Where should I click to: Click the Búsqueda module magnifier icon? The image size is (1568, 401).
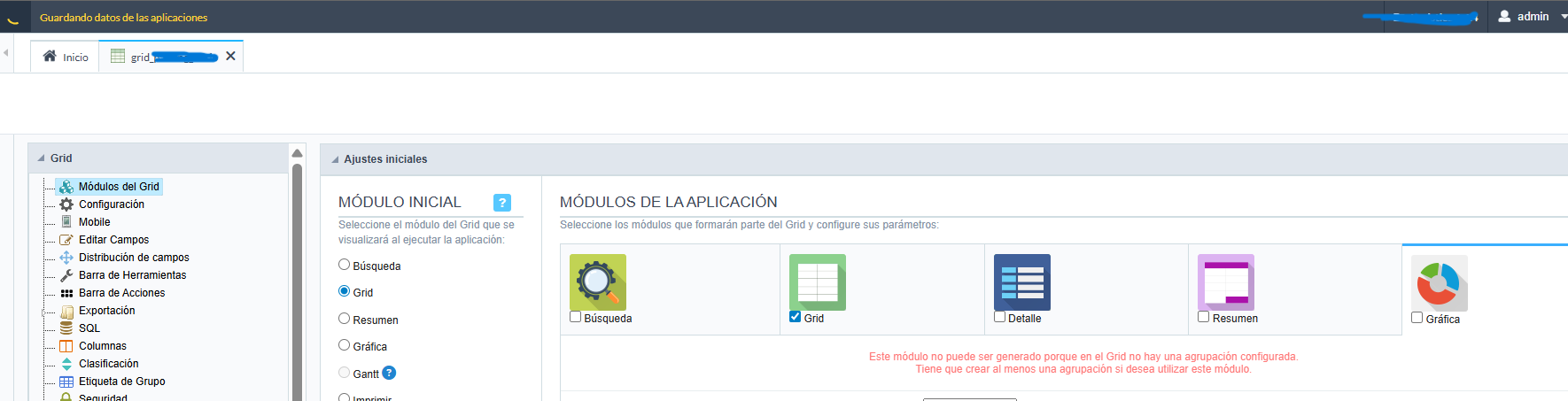click(x=597, y=281)
